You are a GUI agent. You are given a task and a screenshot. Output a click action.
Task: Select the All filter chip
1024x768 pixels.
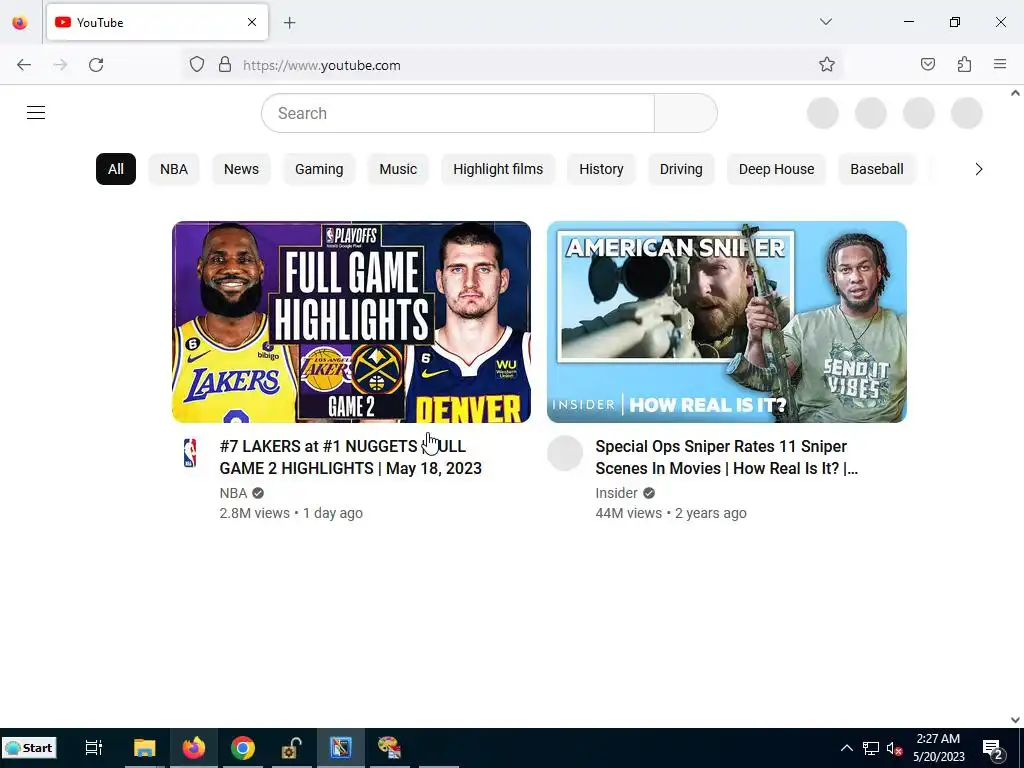[116, 169]
